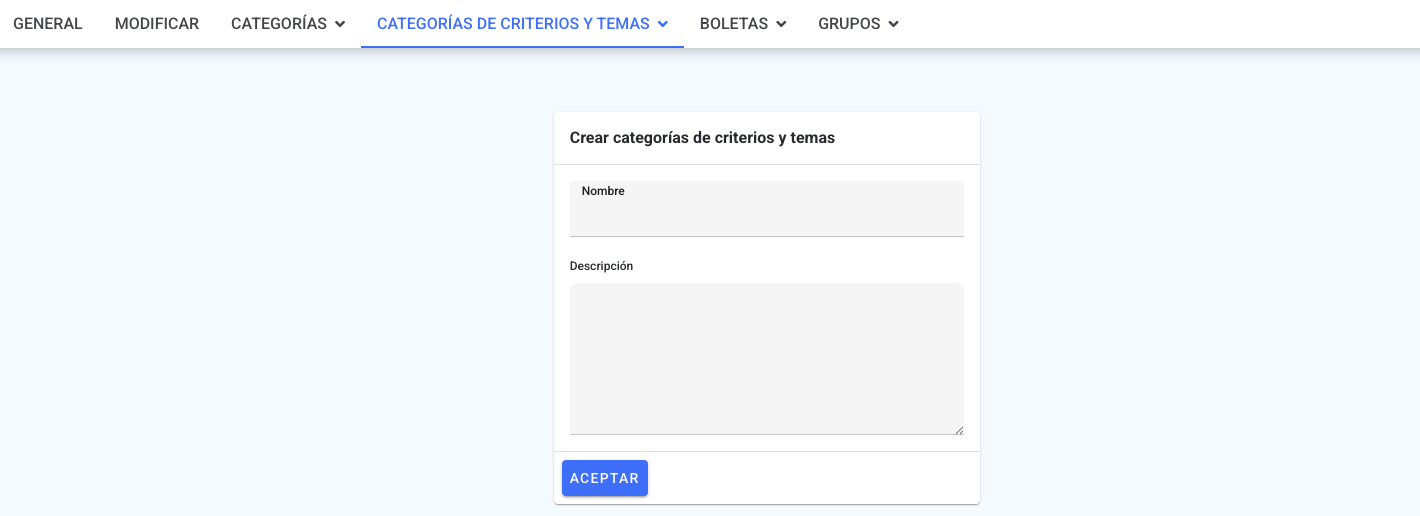Click the bottom edge of the Descripción text area
The image size is (1420, 516).
pos(767,434)
